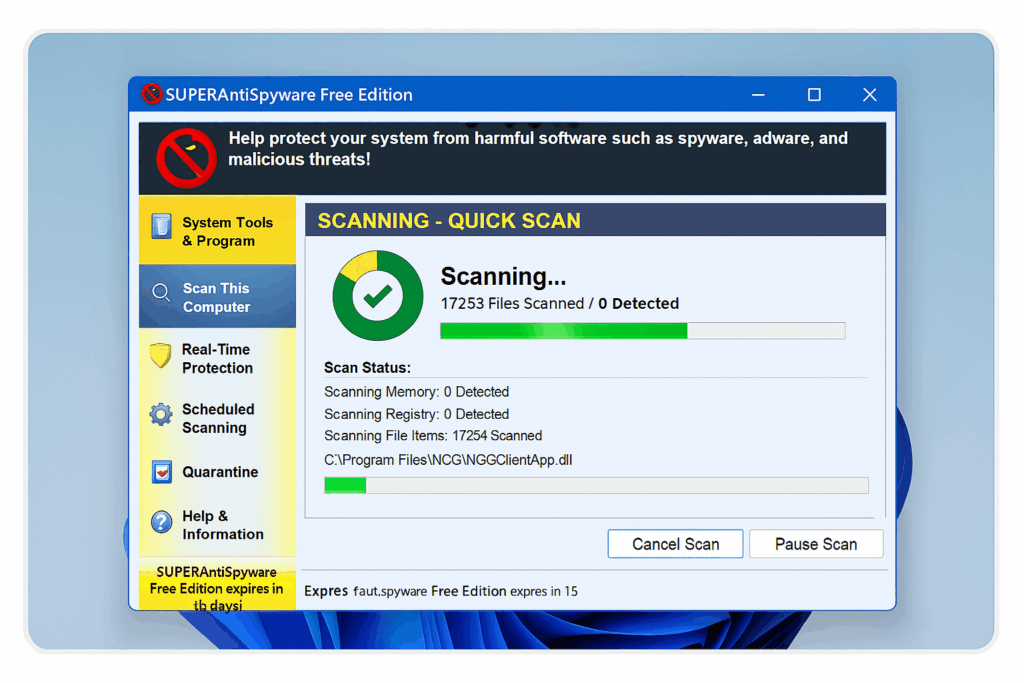Click the lower file scan progress bar
1024x683 pixels.
coord(596,485)
